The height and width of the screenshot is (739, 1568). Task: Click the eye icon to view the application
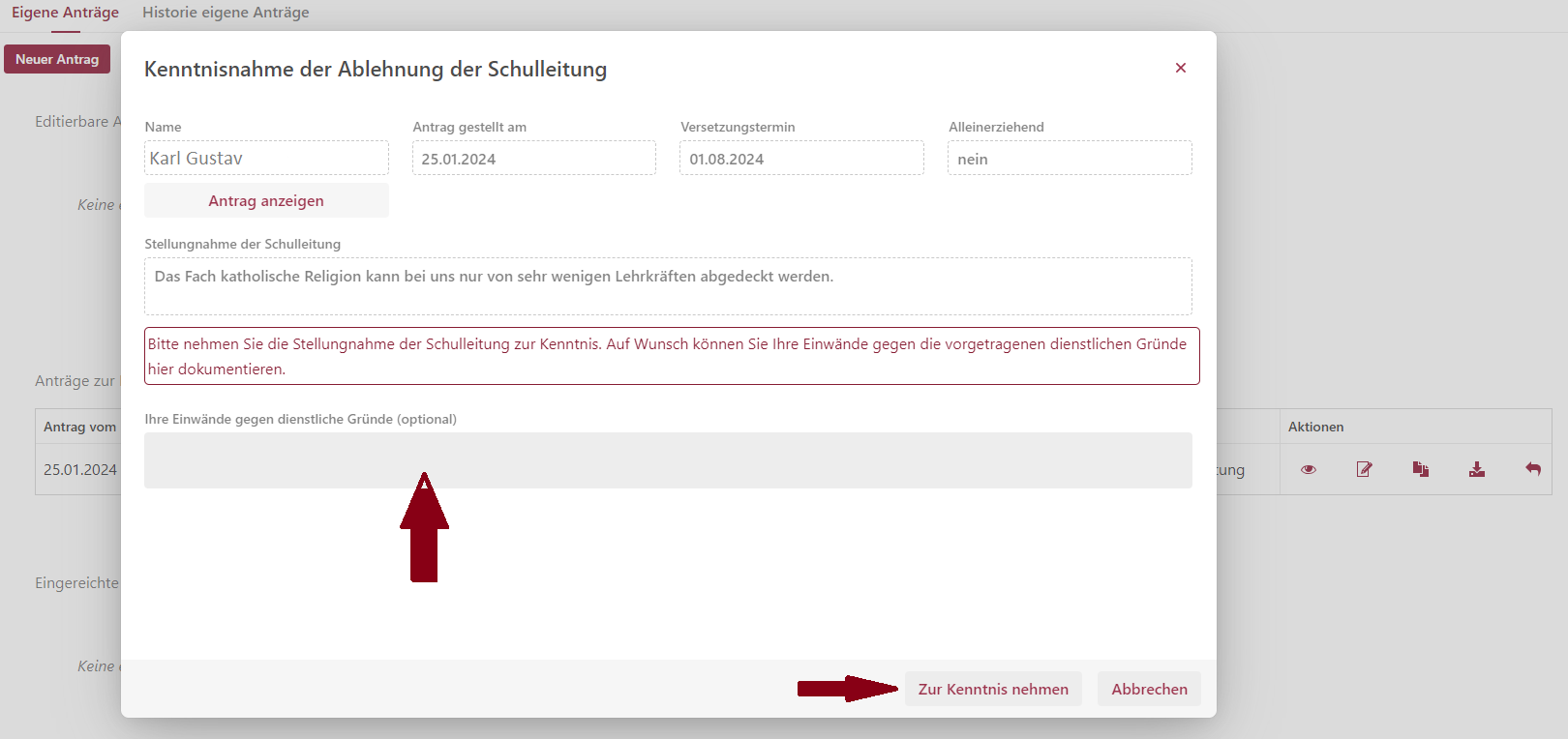[x=1309, y=470]
